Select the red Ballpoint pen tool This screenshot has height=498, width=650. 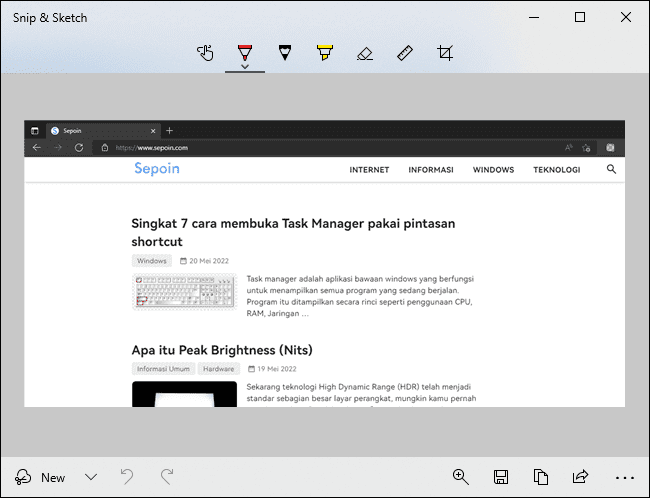pyautogui.click(x=245, y=52)
